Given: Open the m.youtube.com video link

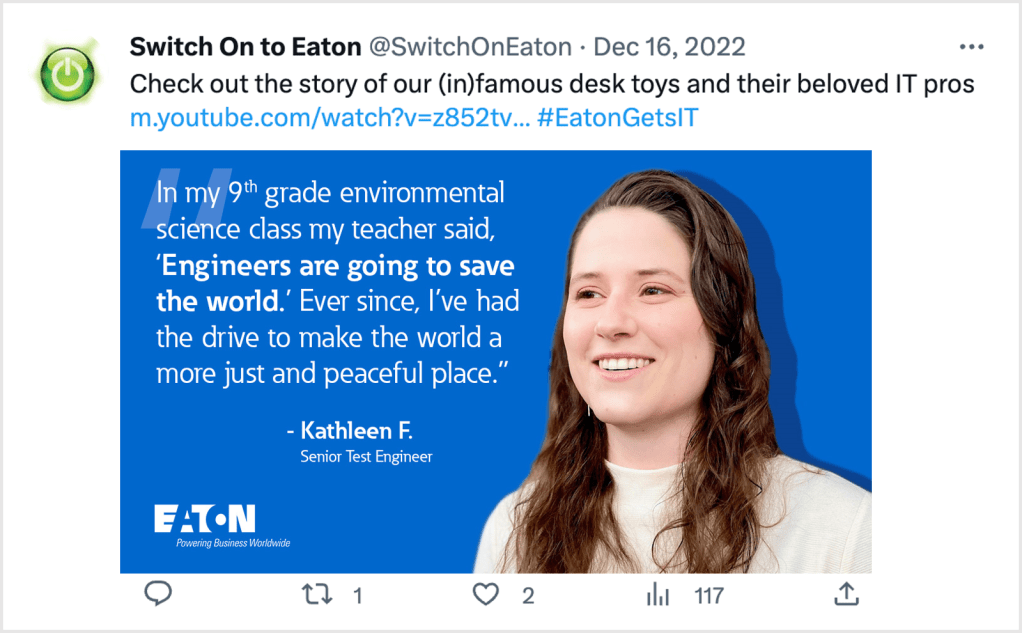Looking at the screenshot, I should pos(328,118).
